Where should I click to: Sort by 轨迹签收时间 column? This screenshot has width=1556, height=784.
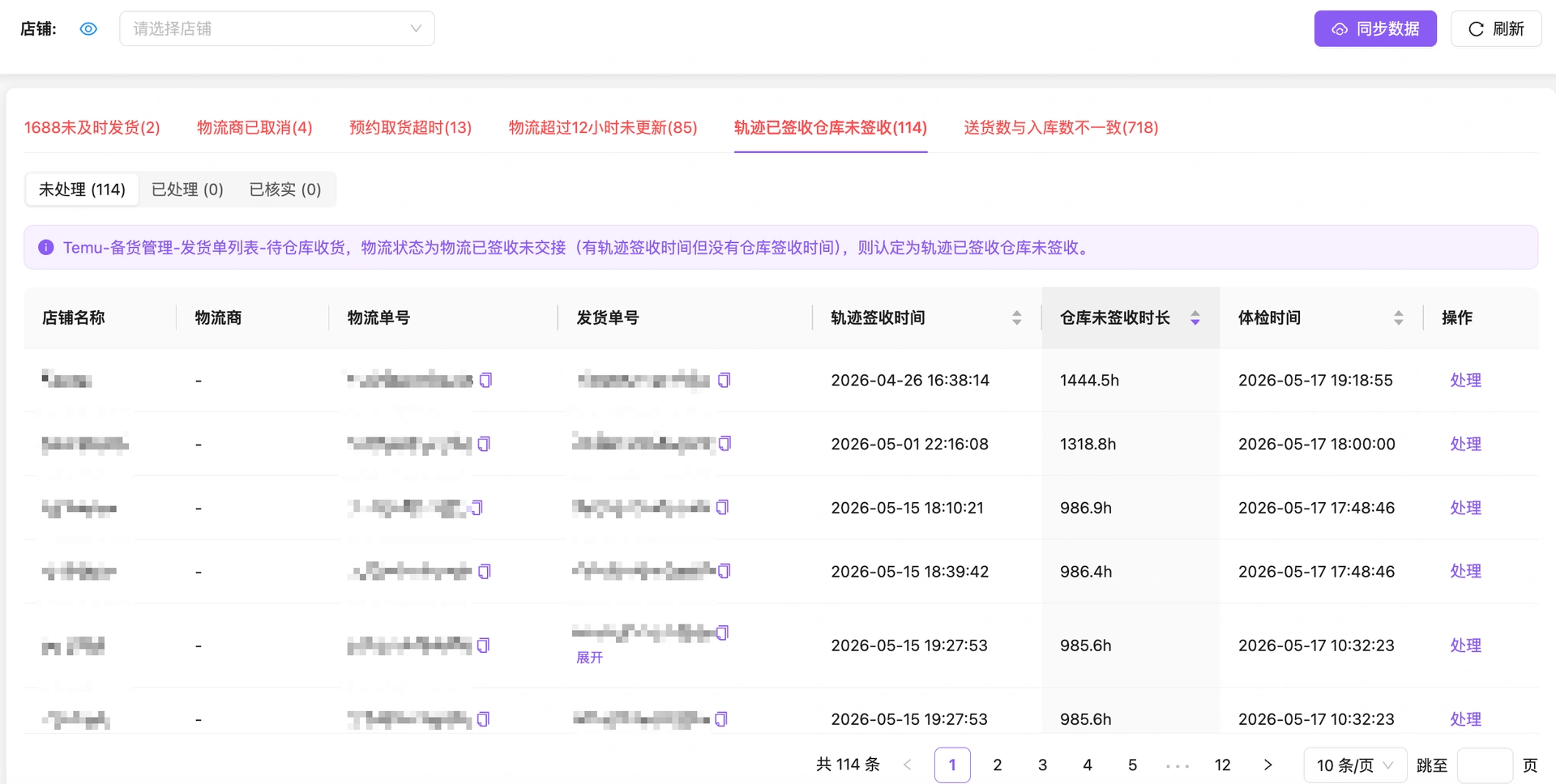click(1016, 318)
